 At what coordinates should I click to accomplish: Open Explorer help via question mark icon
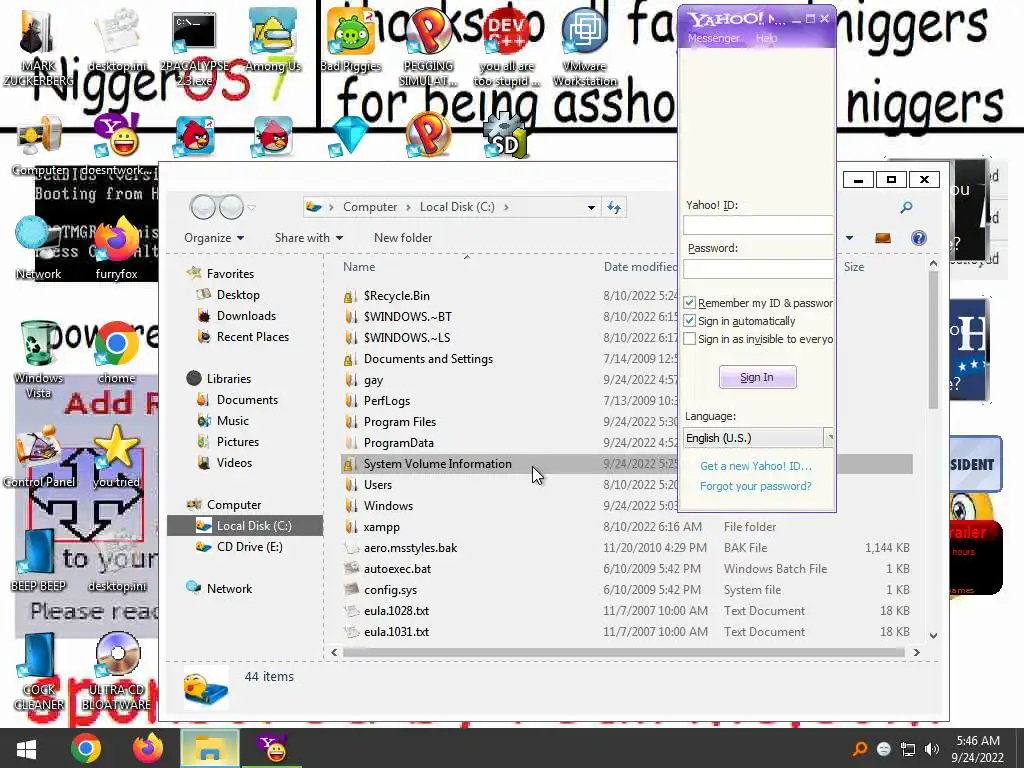(918, 238)
